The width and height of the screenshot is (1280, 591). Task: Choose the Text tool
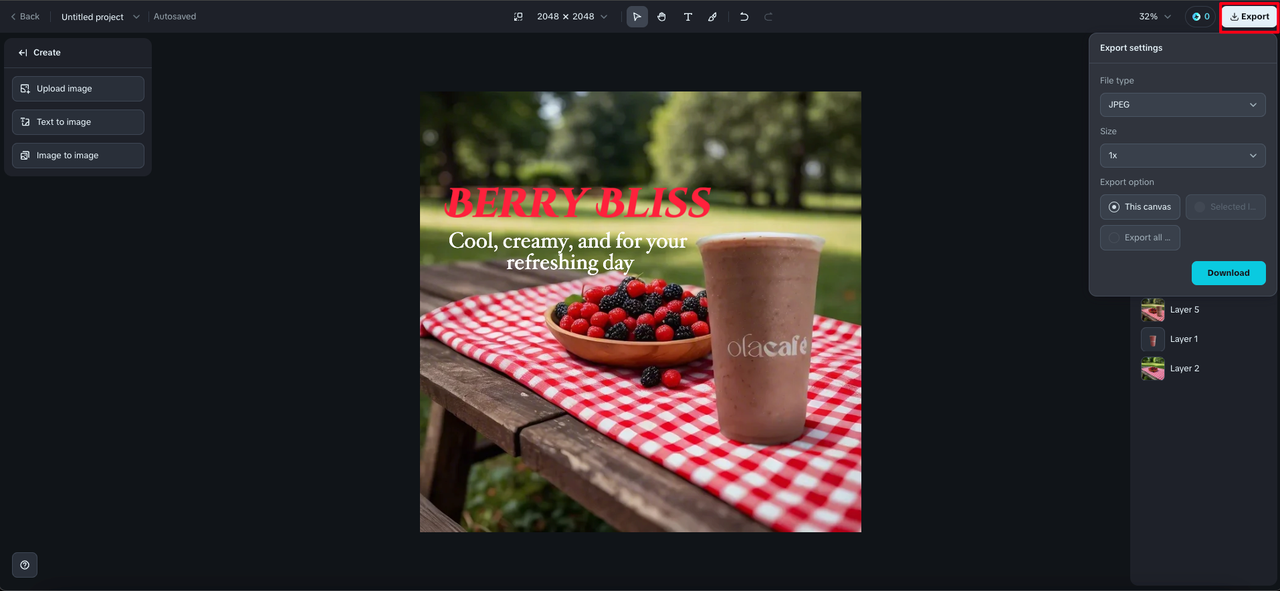(x=688, y=17)
